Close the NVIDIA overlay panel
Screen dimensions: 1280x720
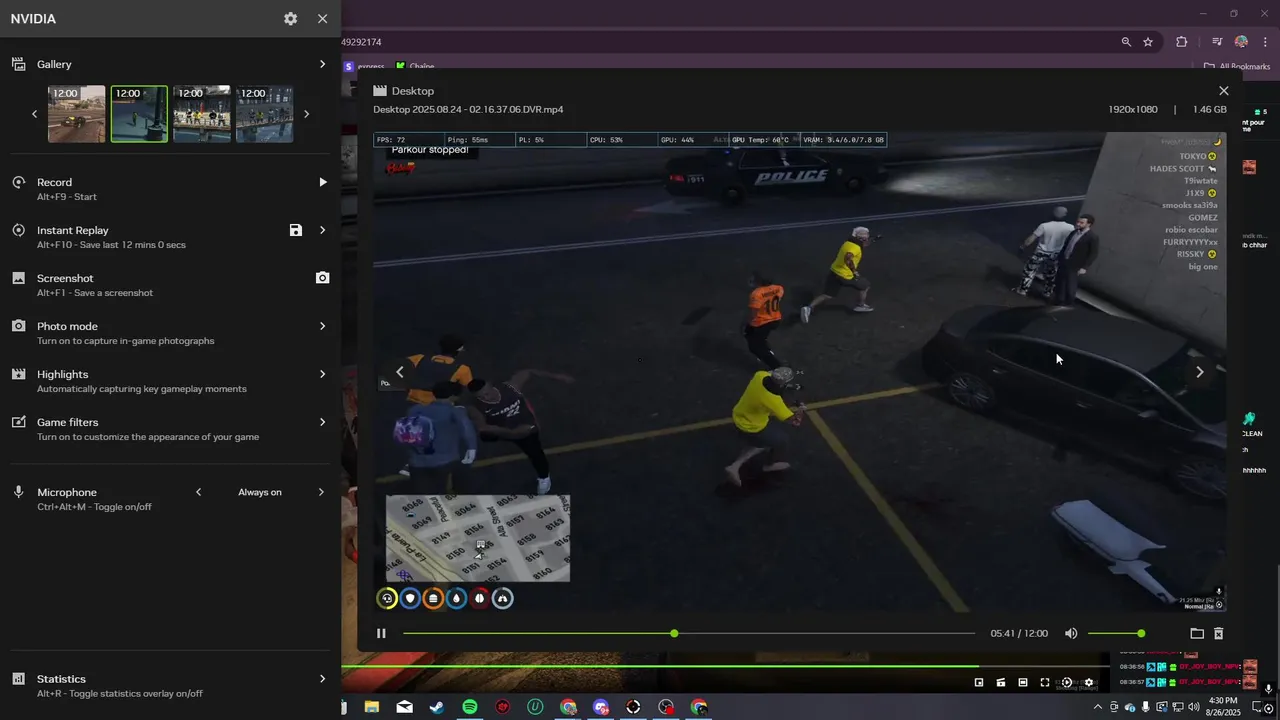click(x=322, y=19)
